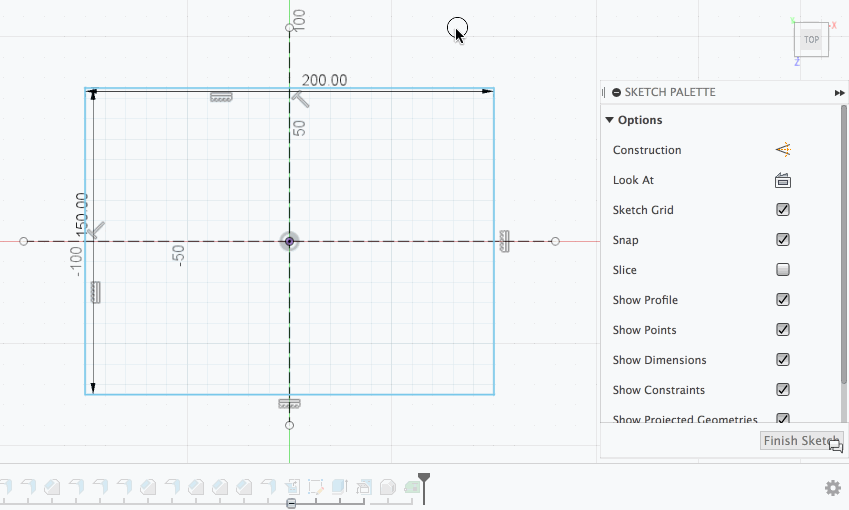Disable the Sketch Grid checkbox
The width and height of the screenshot is (849, 510).
pyautogui.click(x=782, y=210)
